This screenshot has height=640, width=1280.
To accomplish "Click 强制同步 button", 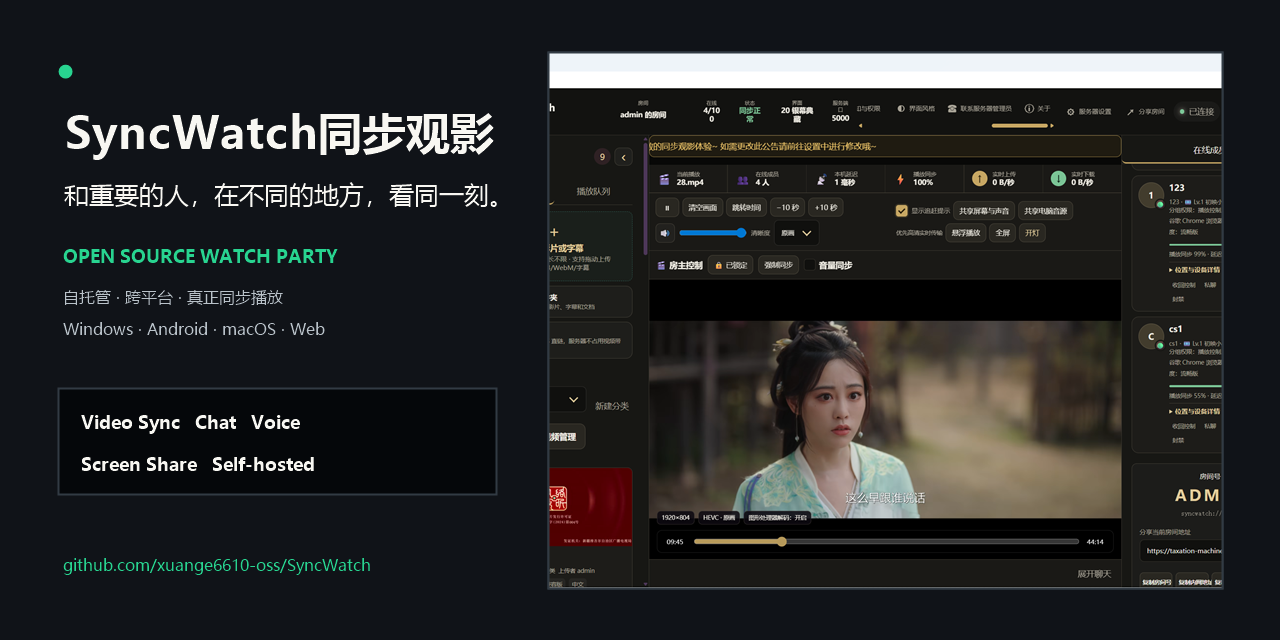I will (777, 265).
